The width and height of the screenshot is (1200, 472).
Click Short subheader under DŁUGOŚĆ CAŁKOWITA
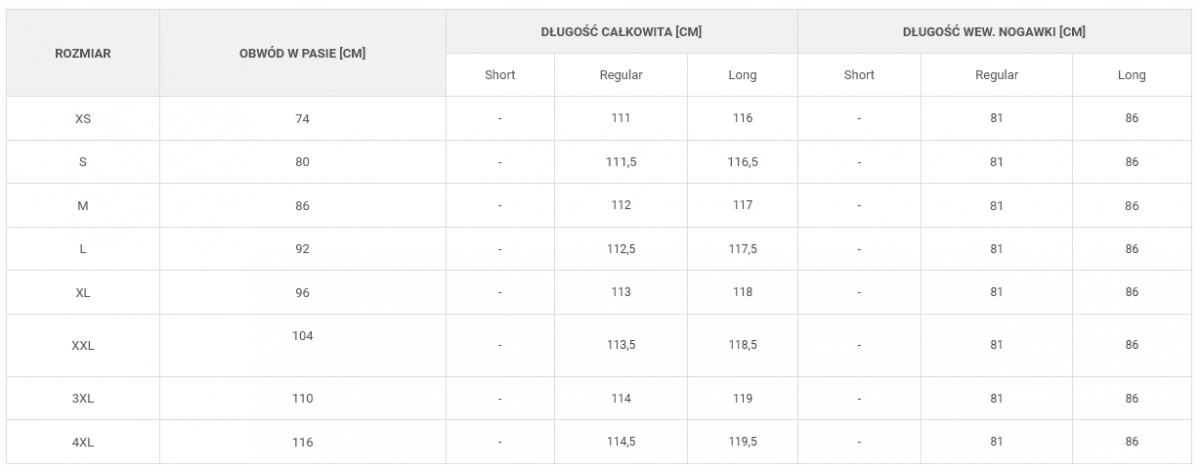[x=499, y=75]
